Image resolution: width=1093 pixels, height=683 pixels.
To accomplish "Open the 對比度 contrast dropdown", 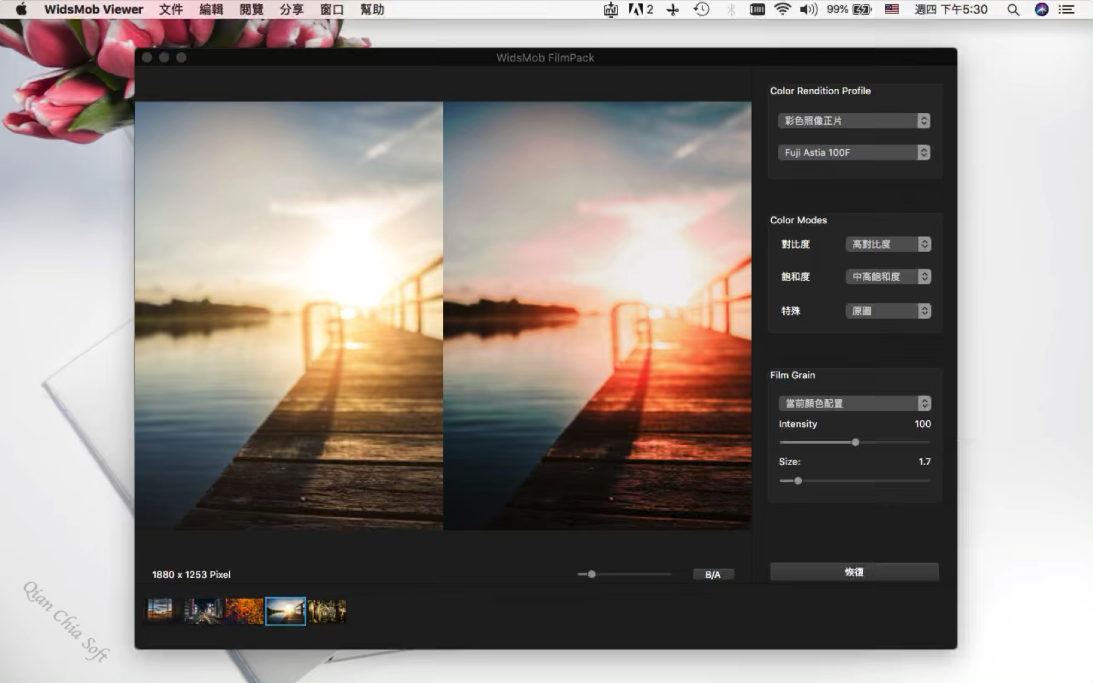I will coord(888,244).
